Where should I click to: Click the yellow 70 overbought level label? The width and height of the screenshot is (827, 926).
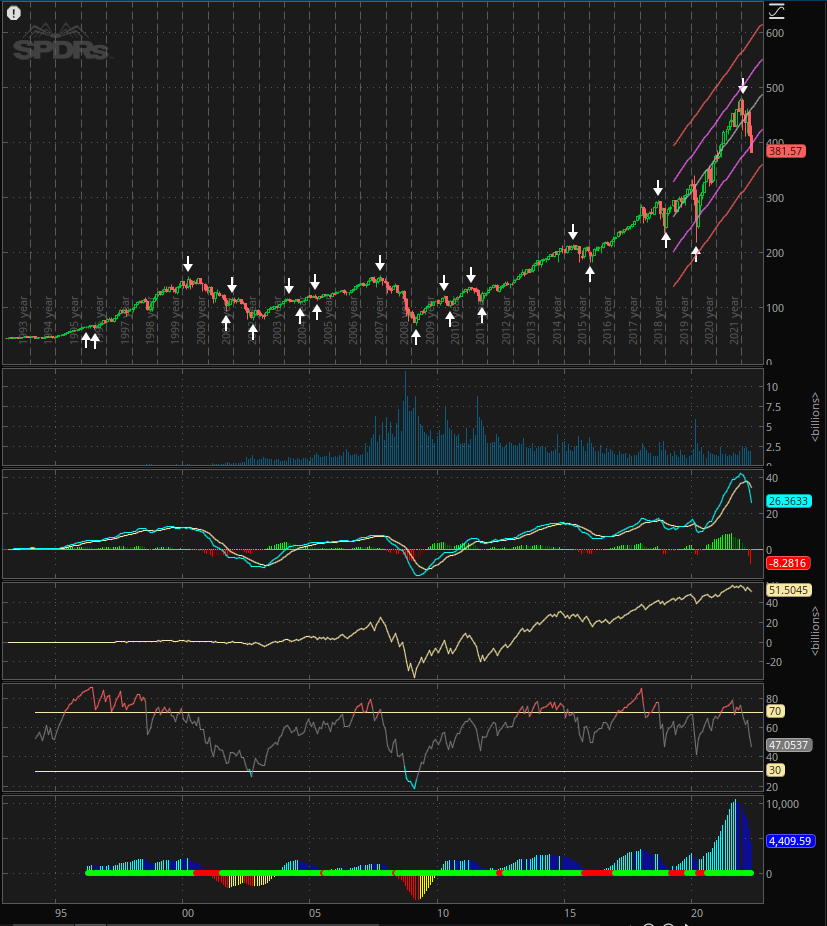[x=774, y=711]
